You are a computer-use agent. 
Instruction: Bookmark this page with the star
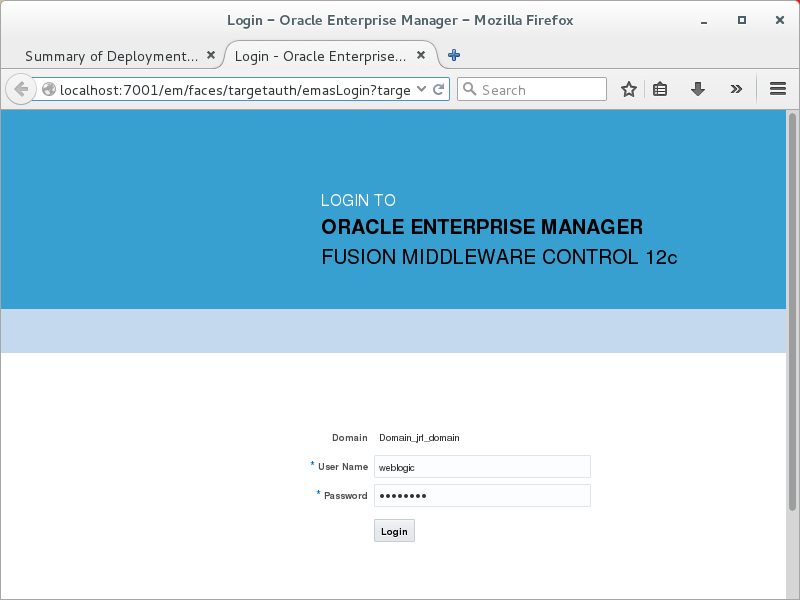pos(629,90)
